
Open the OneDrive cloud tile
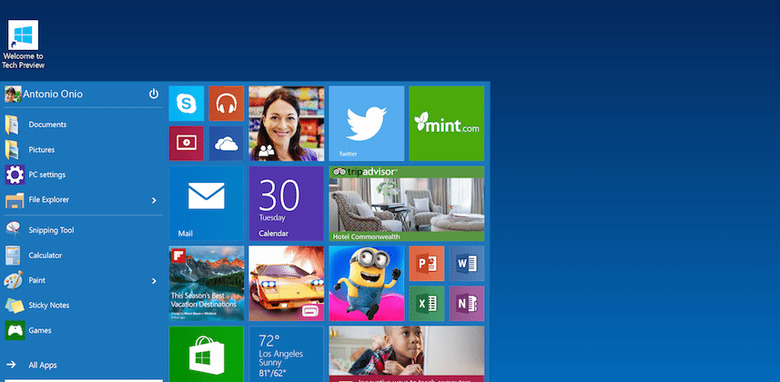pyautogui.click(x=226, y=143)
